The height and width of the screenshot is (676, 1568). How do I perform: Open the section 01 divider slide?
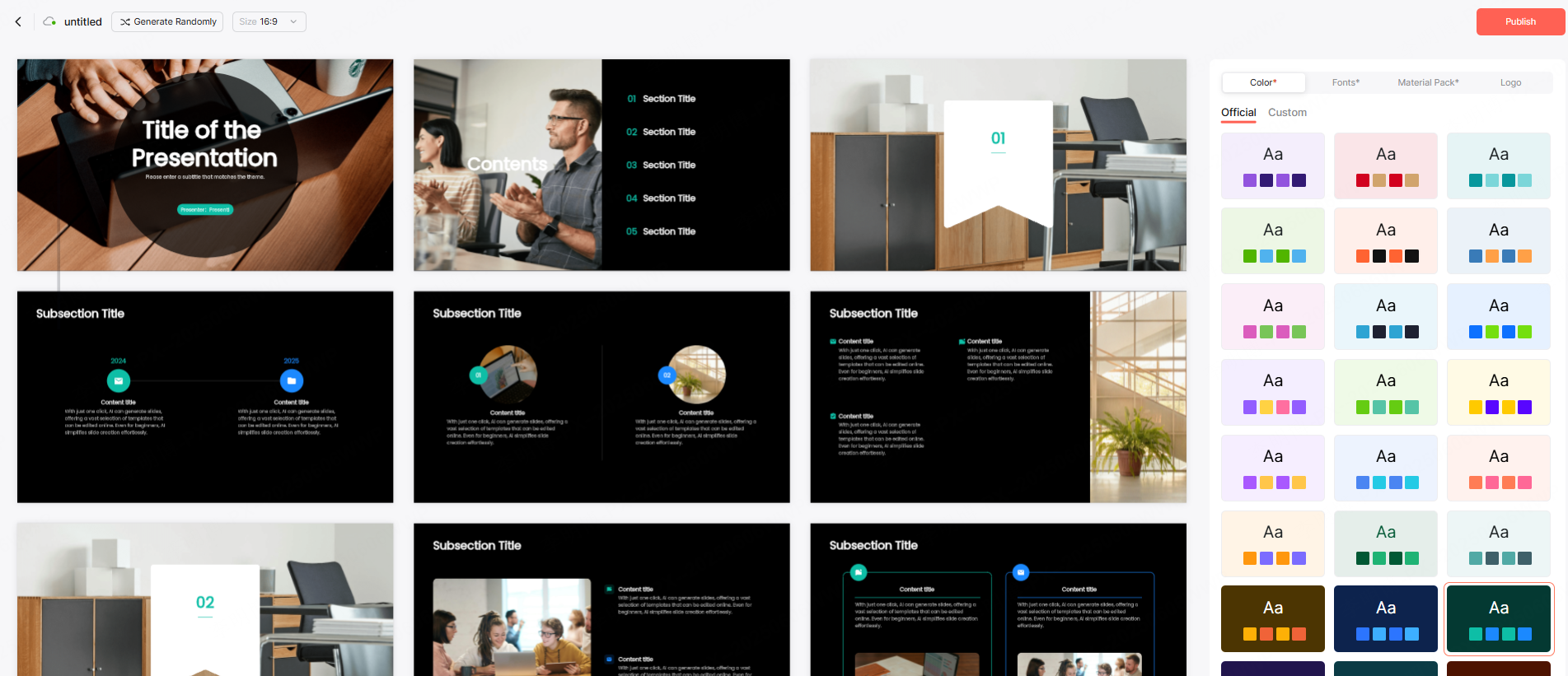[998, 165]
